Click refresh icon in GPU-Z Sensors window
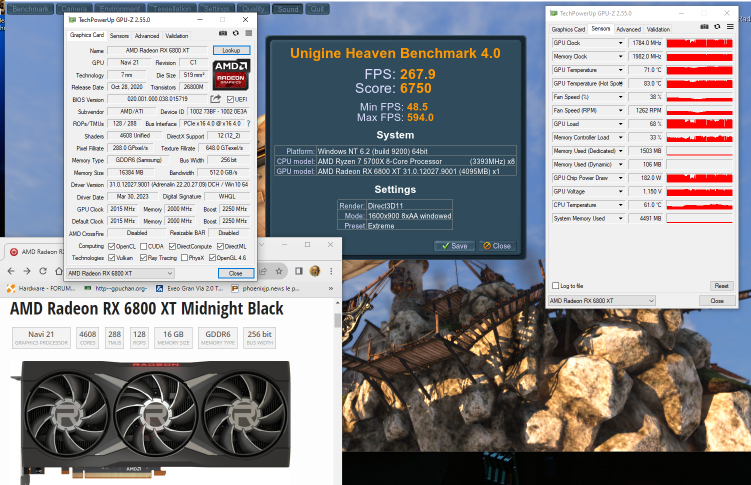751x485 pixels. click(717, 27)
